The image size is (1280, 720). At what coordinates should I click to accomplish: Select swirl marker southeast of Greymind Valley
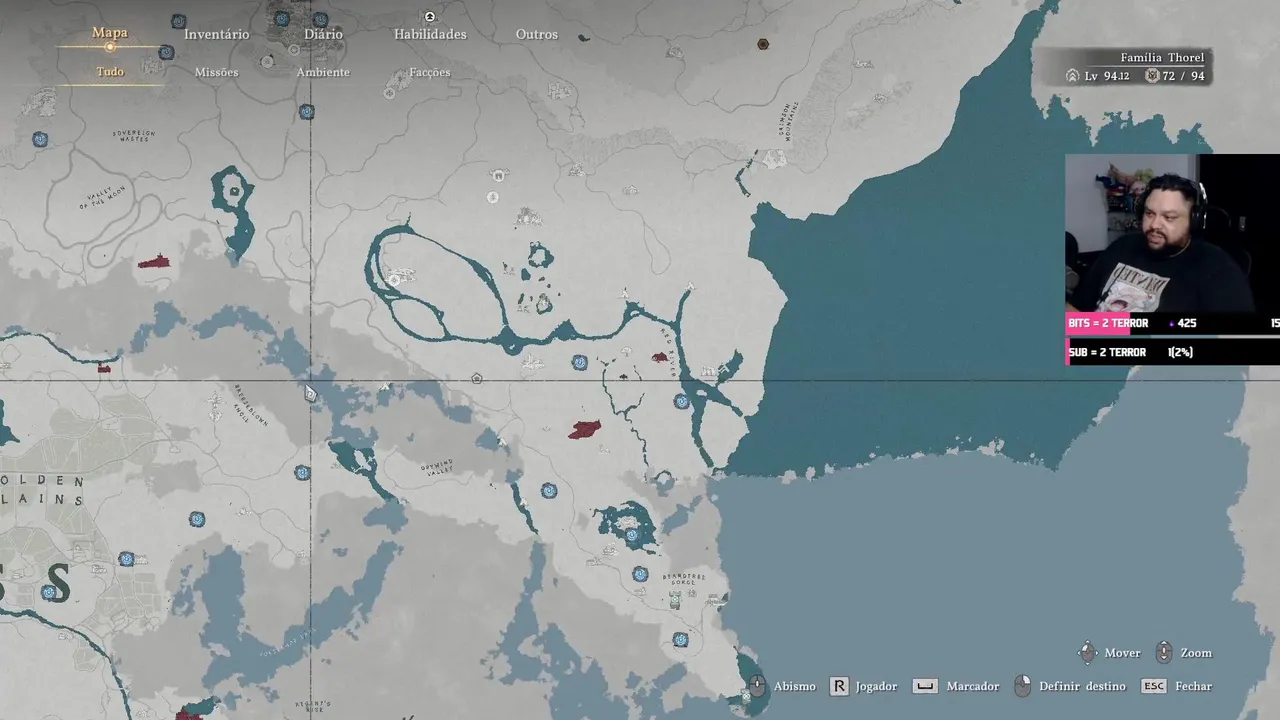coord(549,491)
